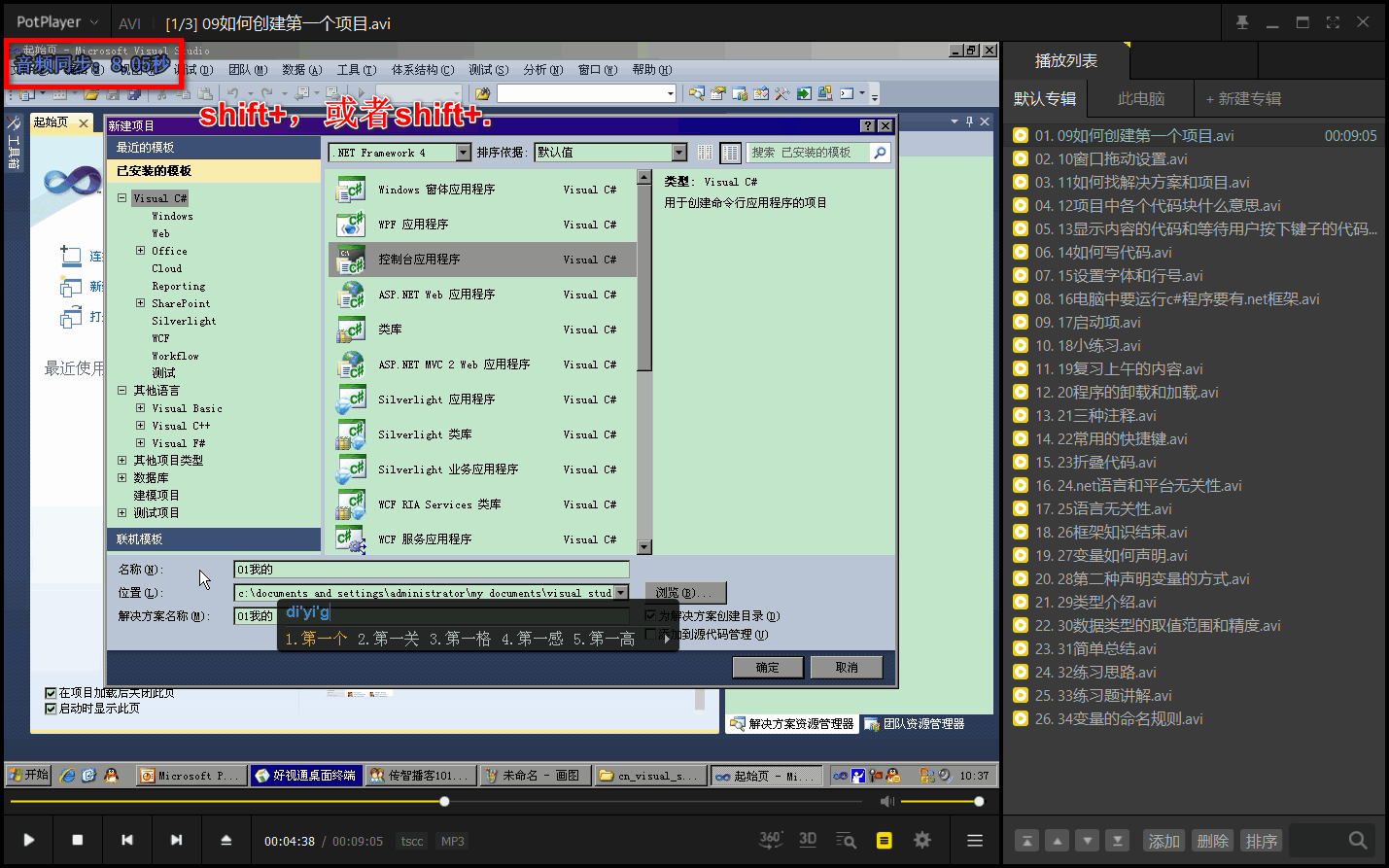
Task: Stop playback with the stop button
Action: pyautogui.click(x=78, y=840)
